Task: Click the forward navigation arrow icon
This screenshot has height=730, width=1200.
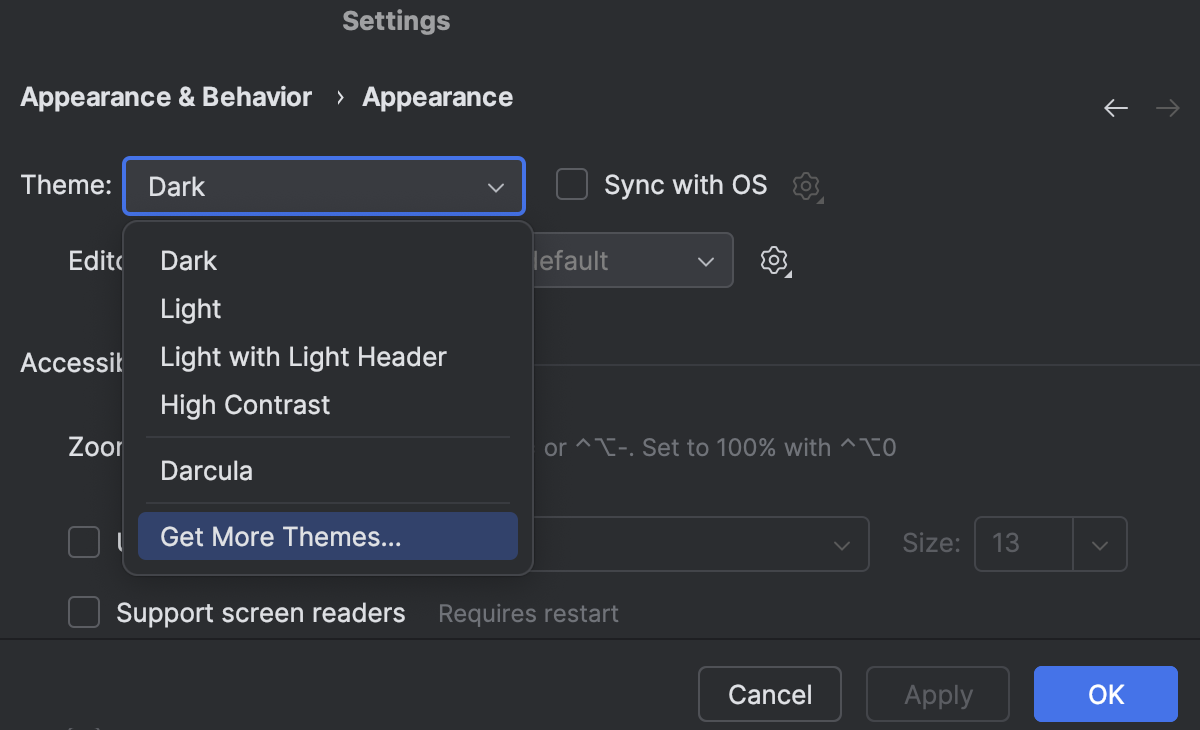Action: (1168, 107)
